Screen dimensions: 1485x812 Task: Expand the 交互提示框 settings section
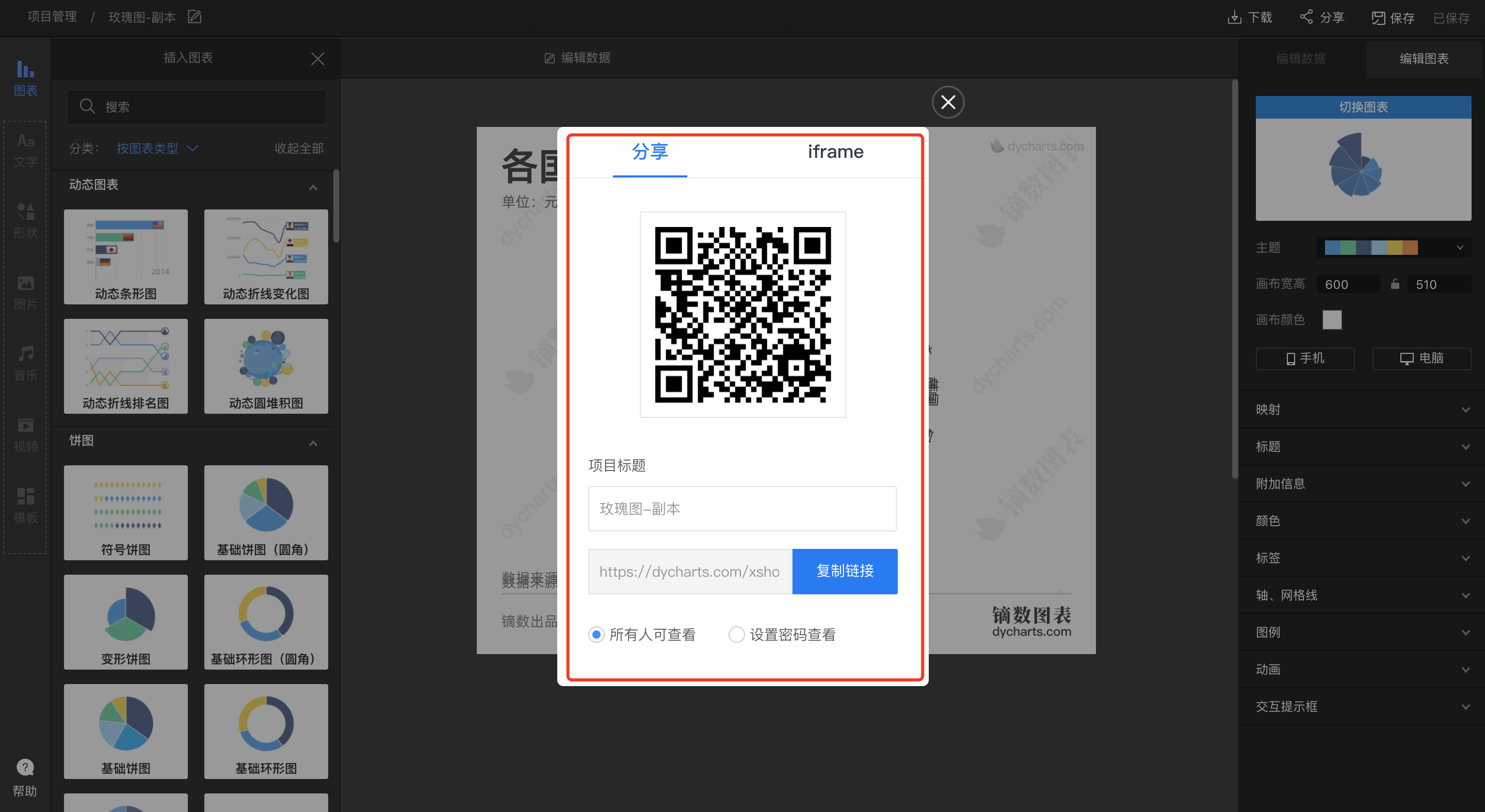click(1362, 707)
